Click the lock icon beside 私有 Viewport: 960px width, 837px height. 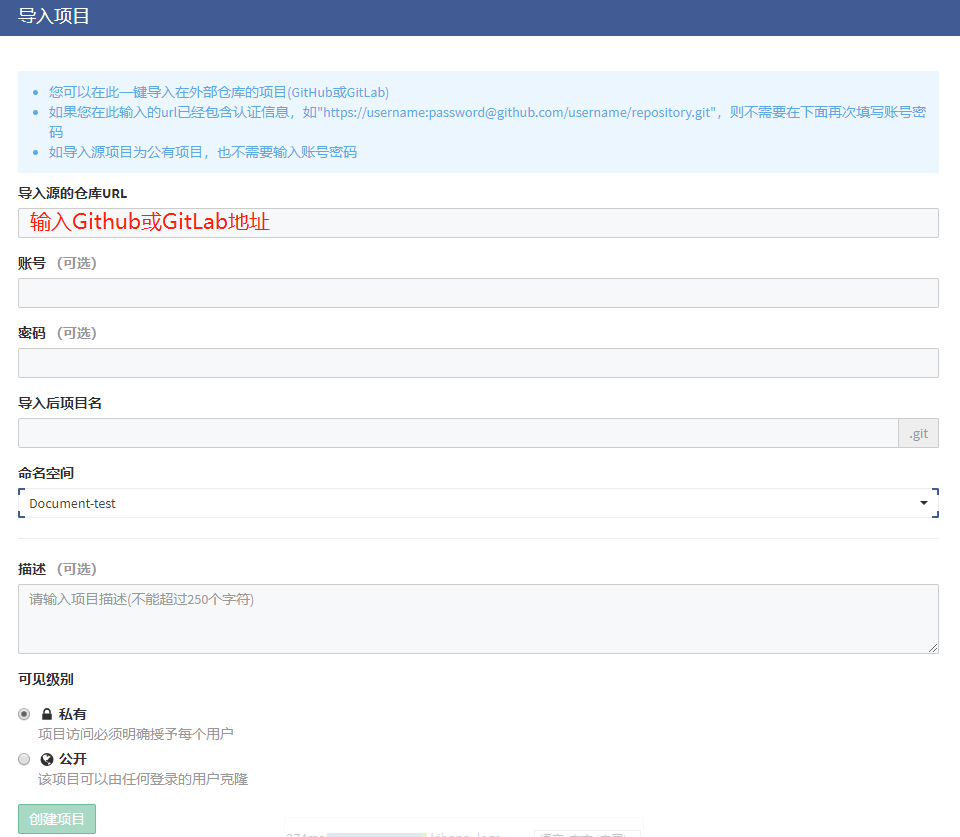[x=46, y=715]
